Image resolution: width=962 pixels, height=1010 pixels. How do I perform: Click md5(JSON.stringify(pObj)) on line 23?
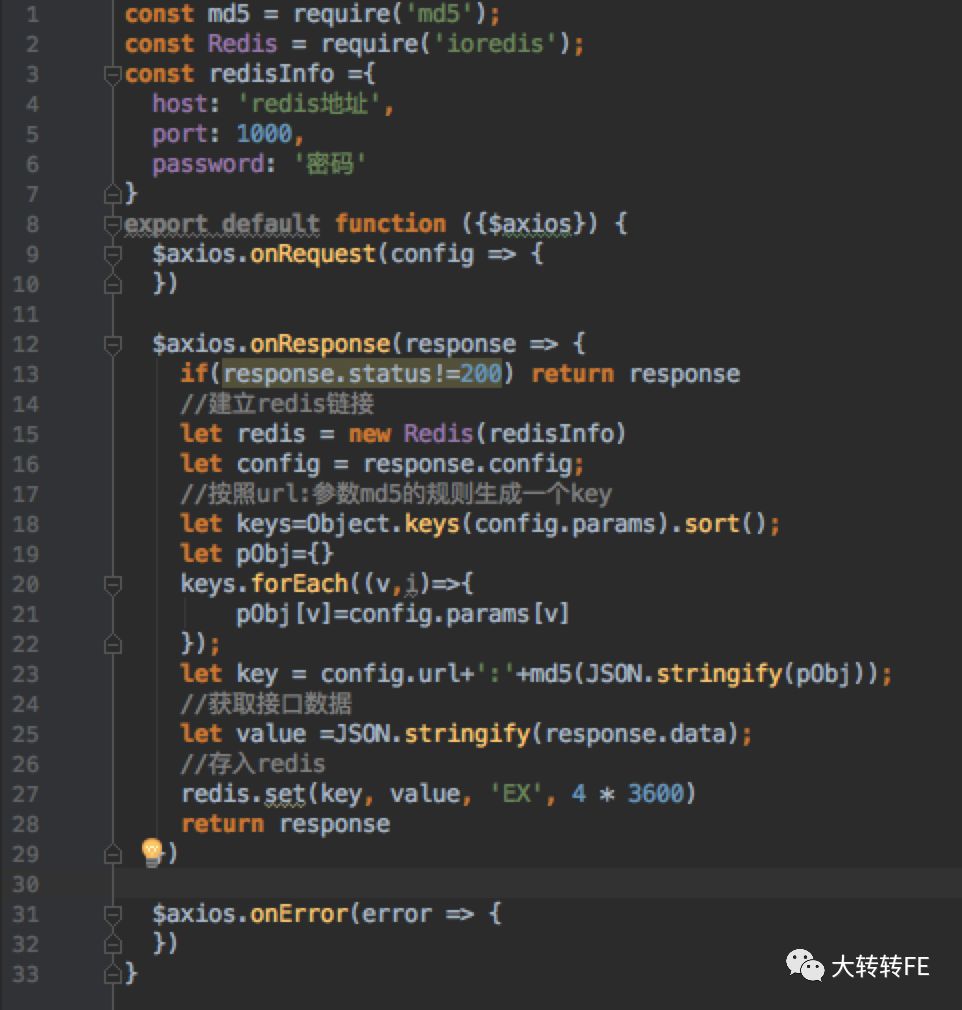coord(704,674)
